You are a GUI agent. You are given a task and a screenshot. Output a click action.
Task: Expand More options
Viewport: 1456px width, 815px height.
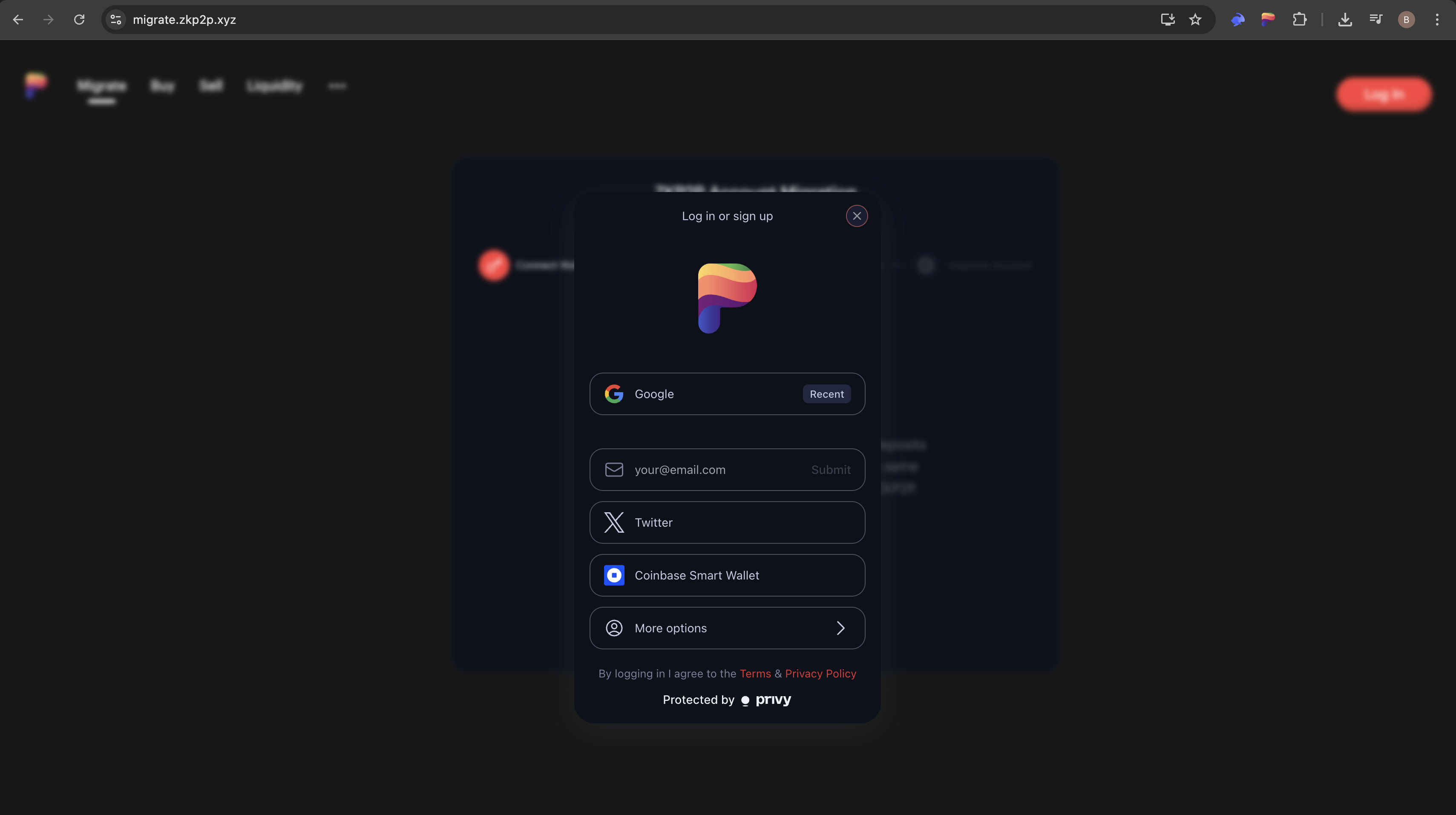[728, 628]
